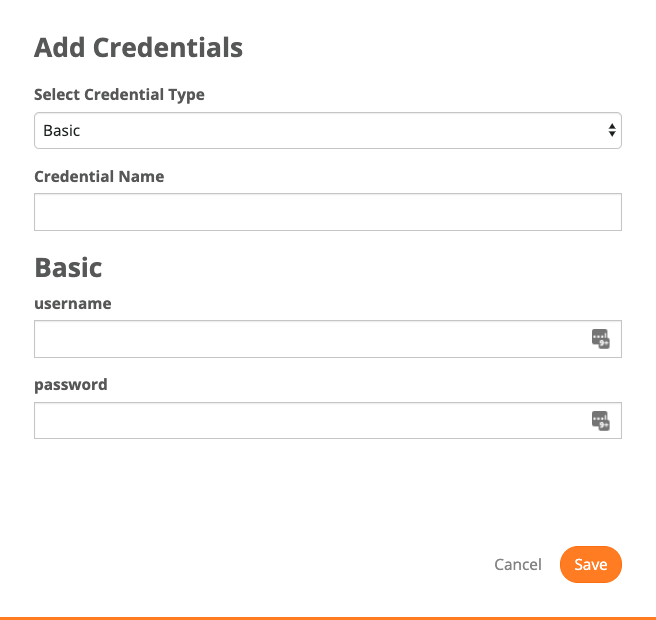Click the blank space below the password field
Viewport: 656px width, 620px height.
(328, 489)
